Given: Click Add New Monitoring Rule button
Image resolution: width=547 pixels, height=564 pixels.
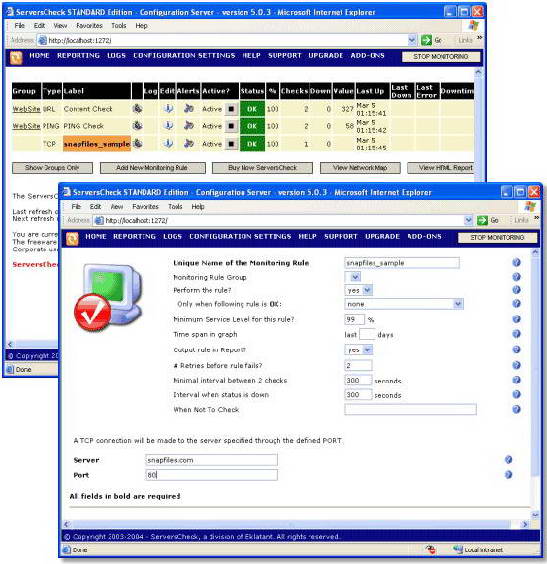Looking at the screenshot, I should (153, 168).
